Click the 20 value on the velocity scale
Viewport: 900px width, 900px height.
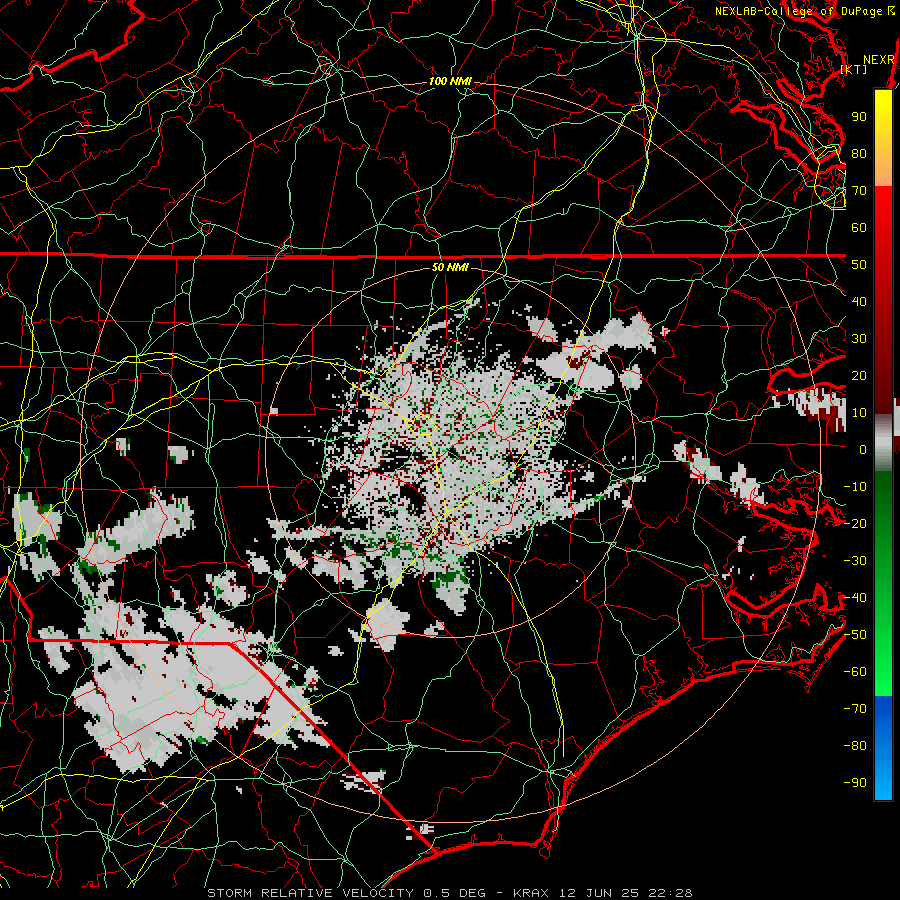click(x=859, y=376)
